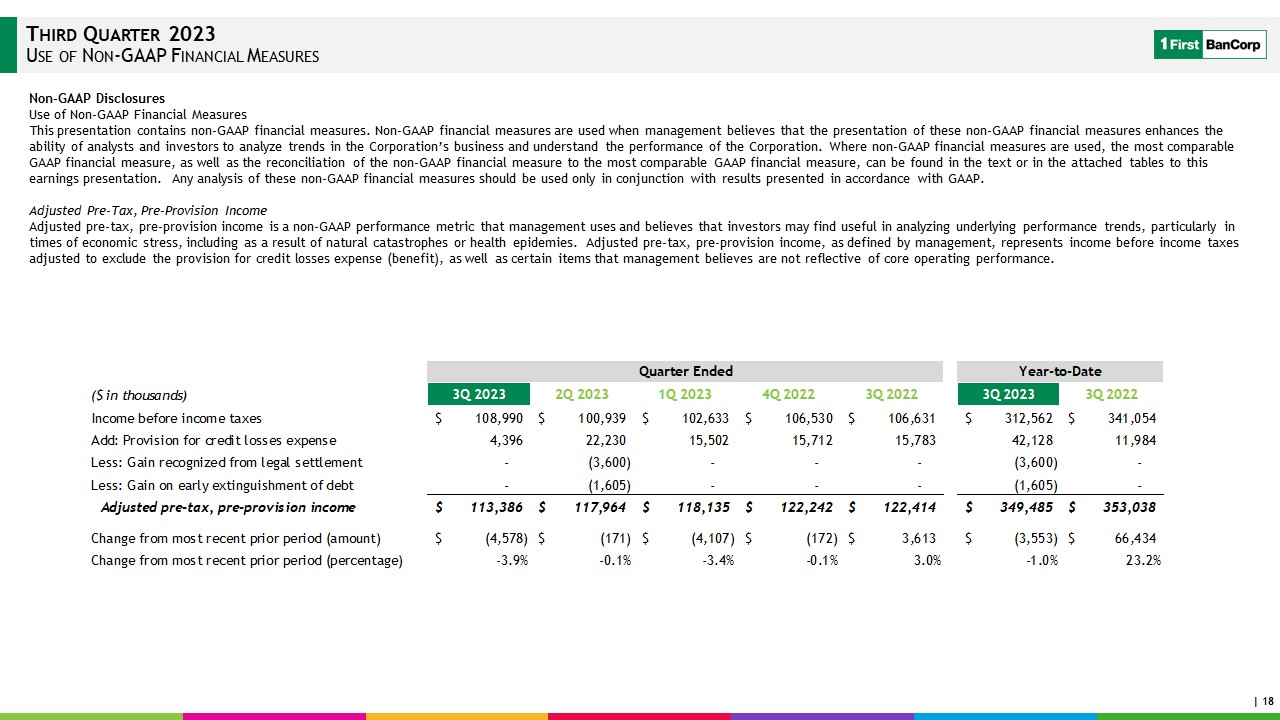1280x720 pixels.
Task: Click the page number 18
Action: pyautogui.click(x=1266, y=703)
